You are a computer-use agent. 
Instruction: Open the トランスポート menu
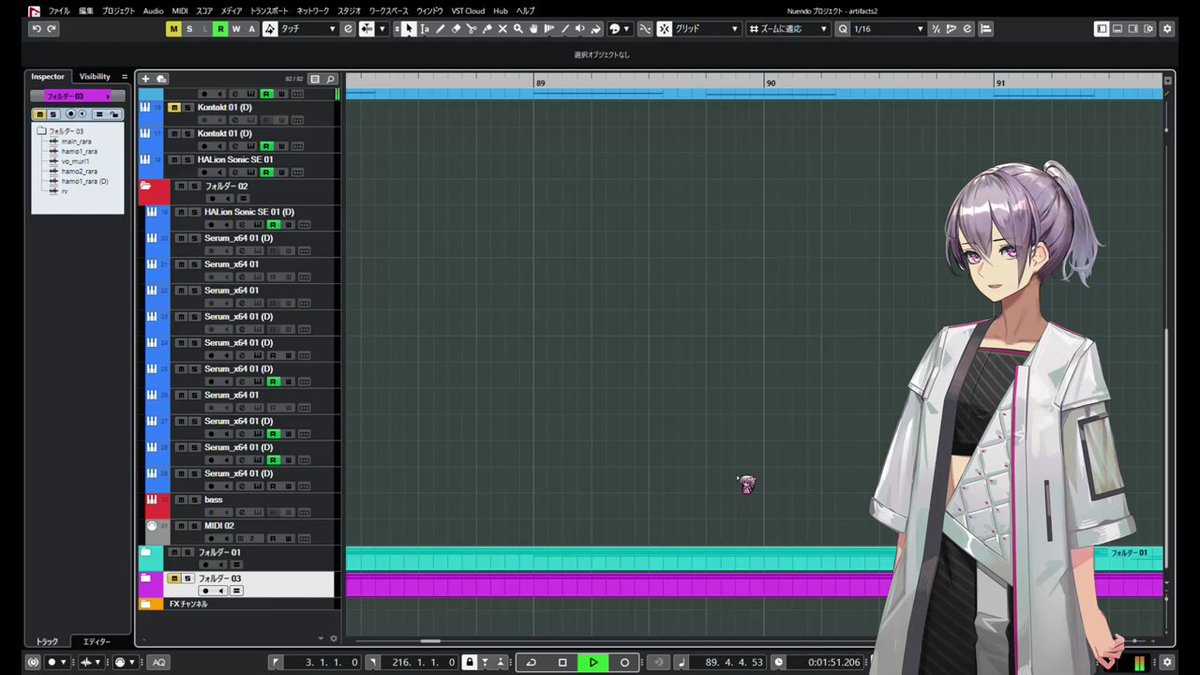tap(268, 10)
